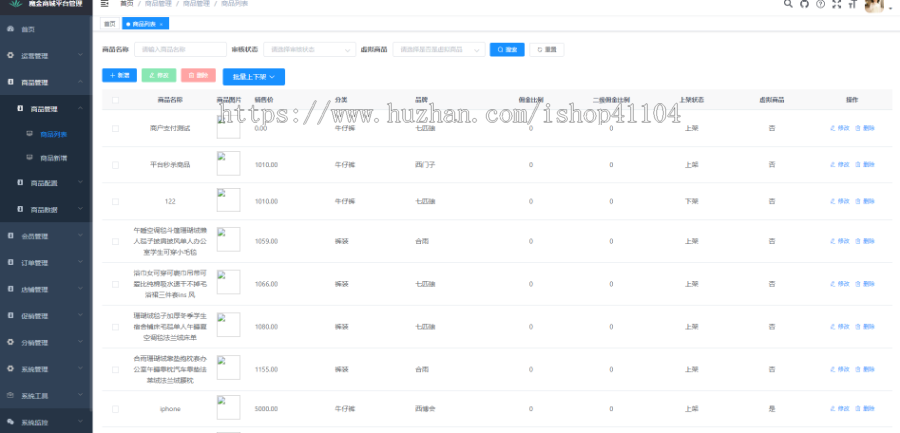Open the 批量上下架 dropdown button
Screen dimensions: 900x433
254,76
